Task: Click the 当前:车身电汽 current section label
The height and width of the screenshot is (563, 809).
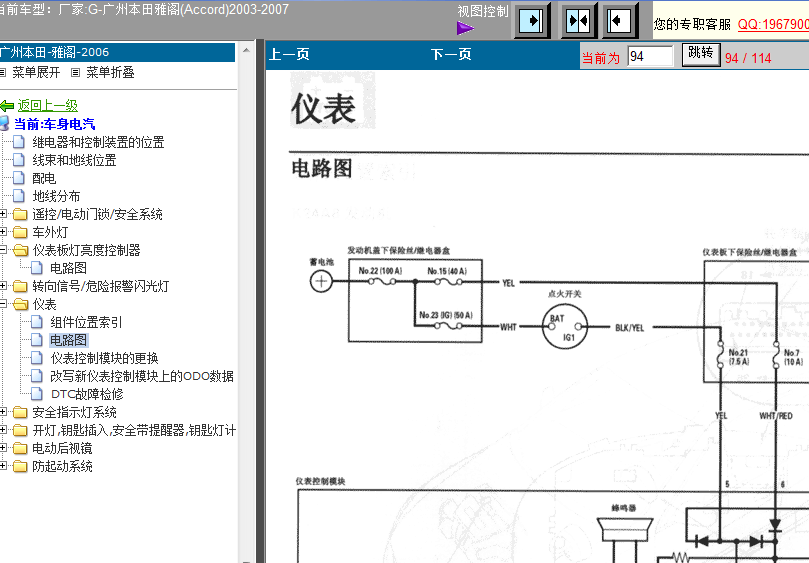Action: click(x=54, y=124)
